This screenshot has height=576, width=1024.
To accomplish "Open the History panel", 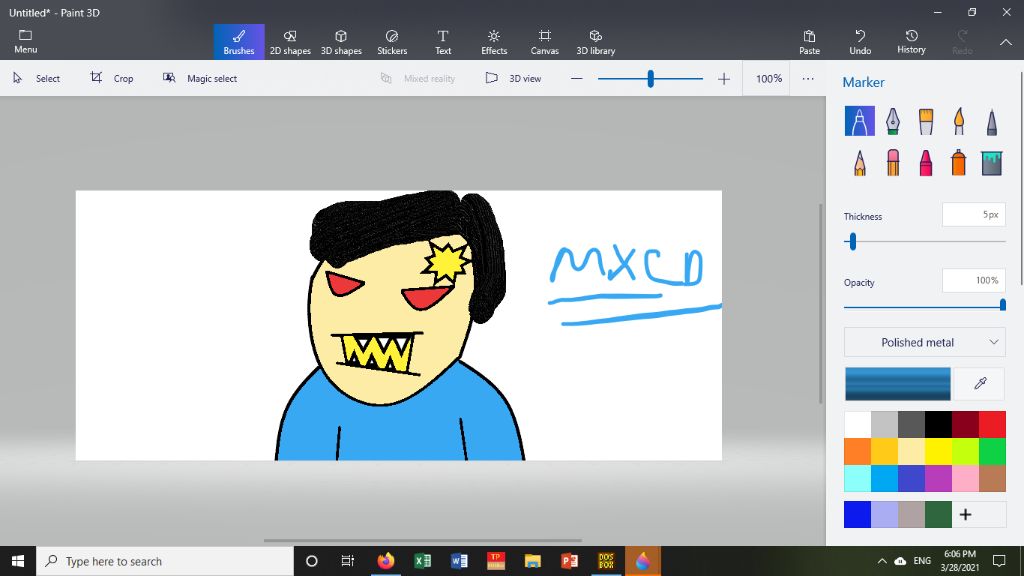I will click(x=911, y=42).
